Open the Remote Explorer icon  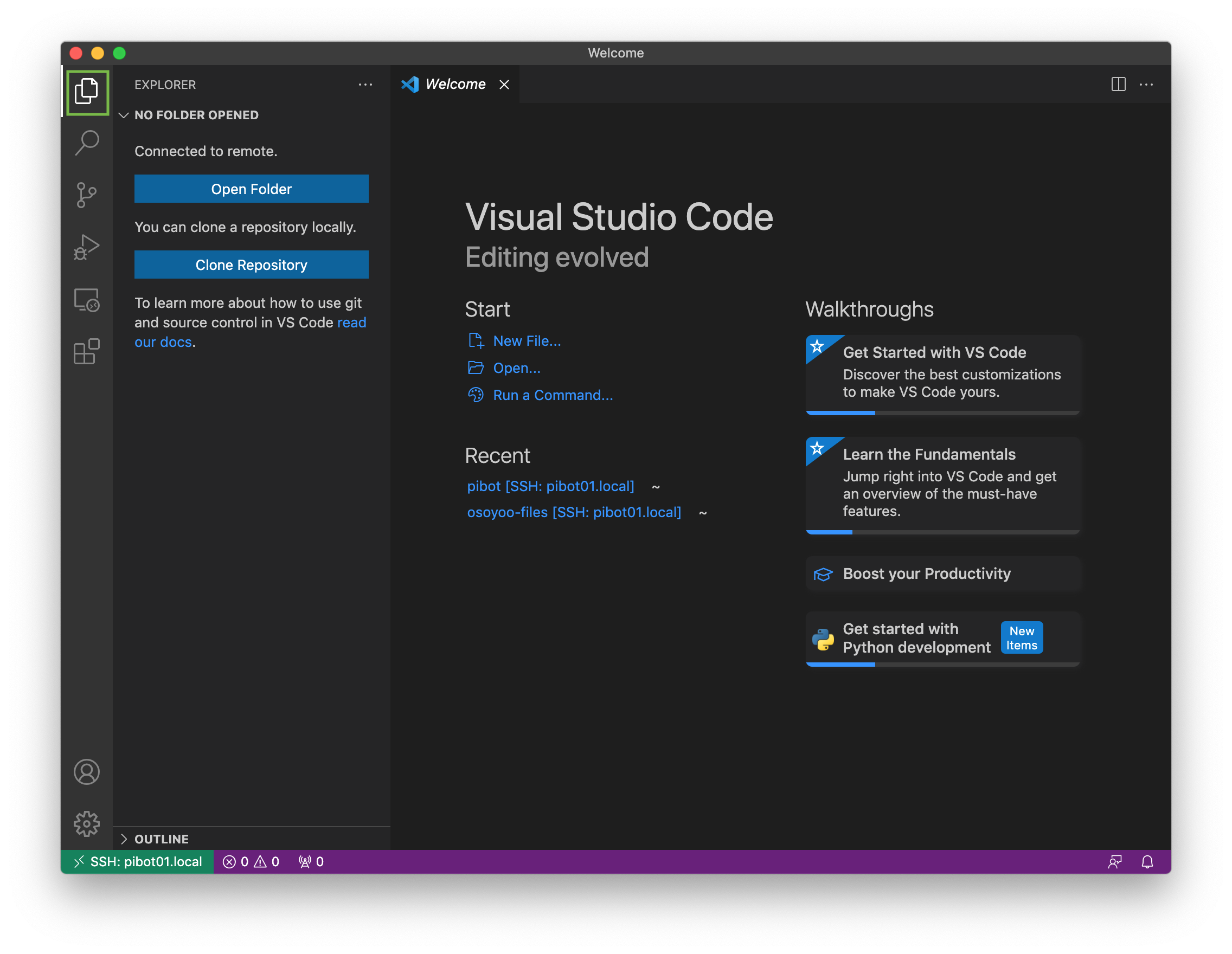87,299
